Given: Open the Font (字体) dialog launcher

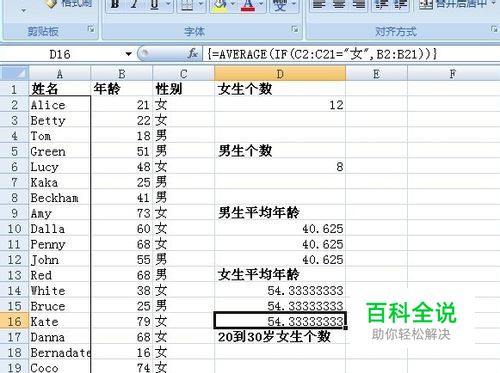Looking at the screenshot, I should pos(295,29).
